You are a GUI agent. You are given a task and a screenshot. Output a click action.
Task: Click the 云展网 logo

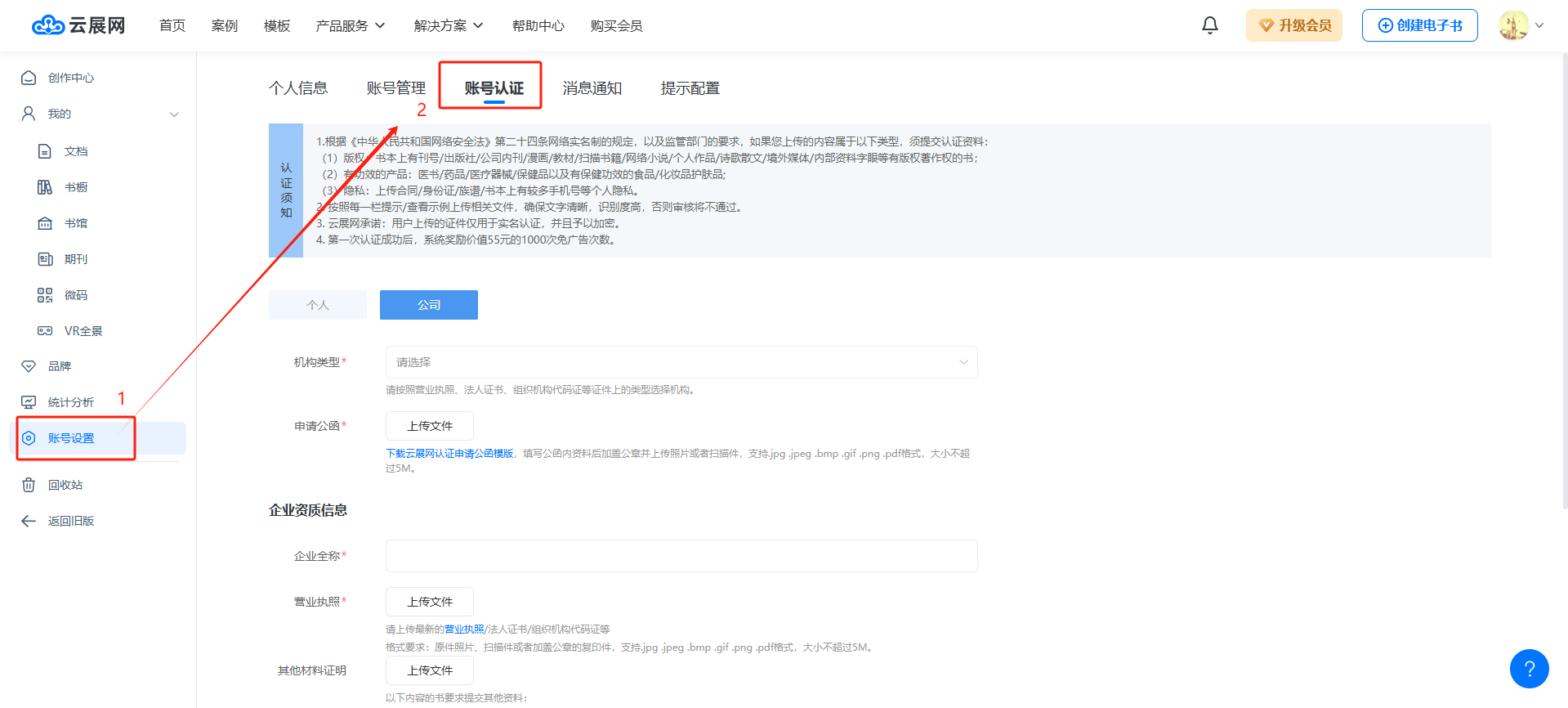tap(78, 25)
